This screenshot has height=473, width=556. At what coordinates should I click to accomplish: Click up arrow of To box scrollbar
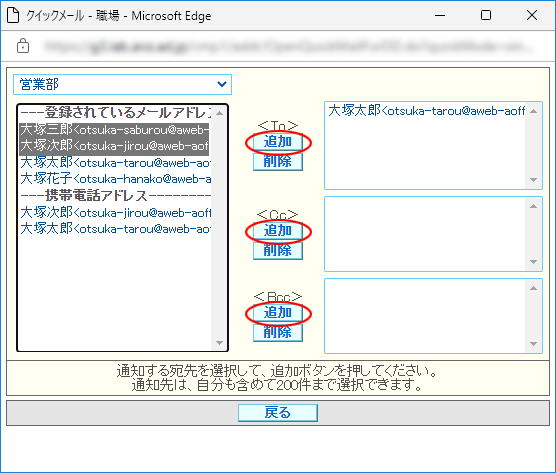pyautogui.click(x=533, y=112)
